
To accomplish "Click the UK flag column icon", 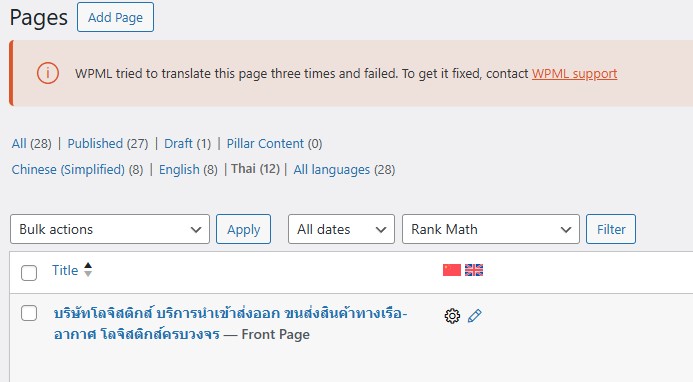I will point(474,270).
